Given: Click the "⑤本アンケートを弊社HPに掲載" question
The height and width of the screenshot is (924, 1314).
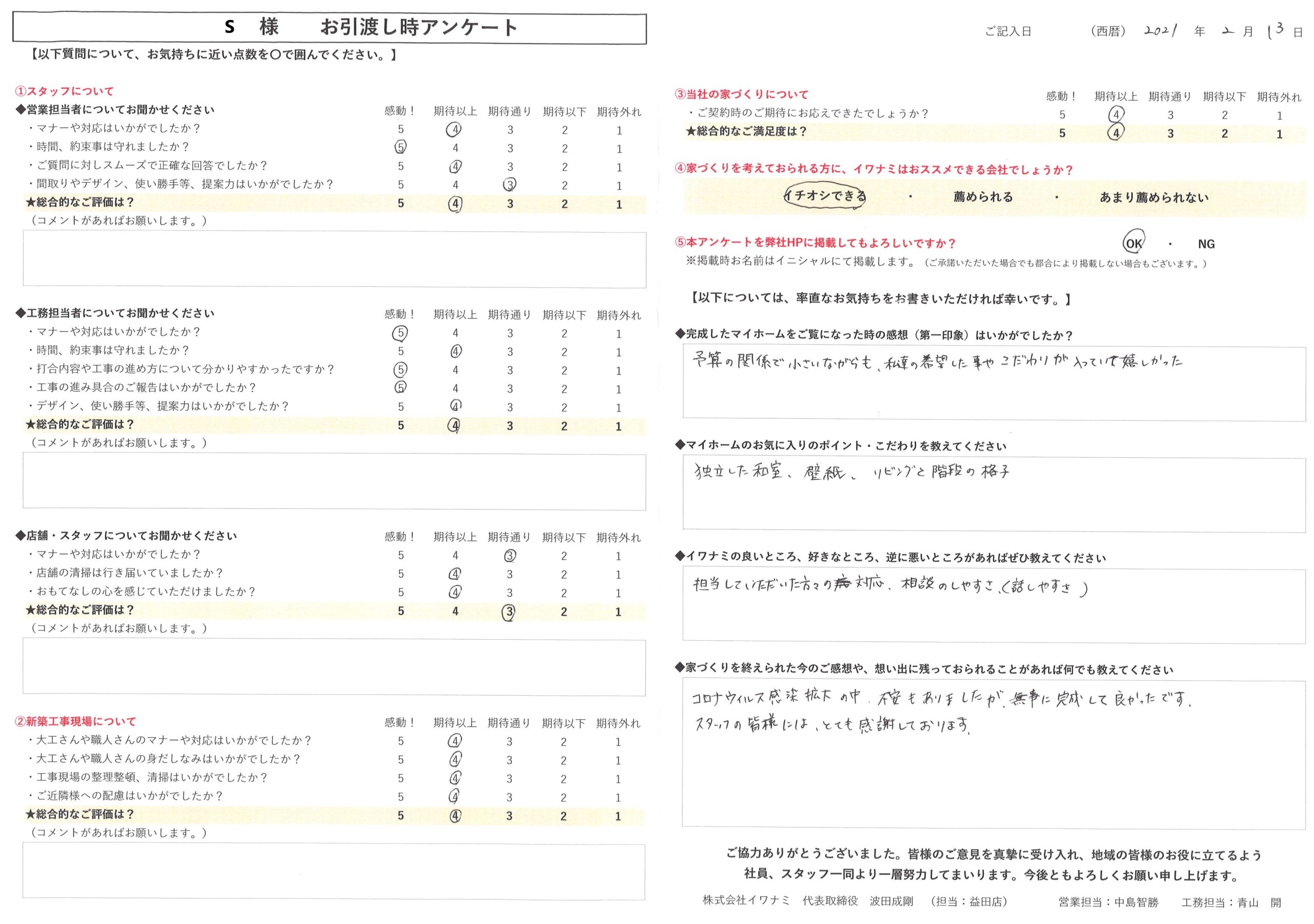Looking at the screenshot, I should click(x=815, y=243).
